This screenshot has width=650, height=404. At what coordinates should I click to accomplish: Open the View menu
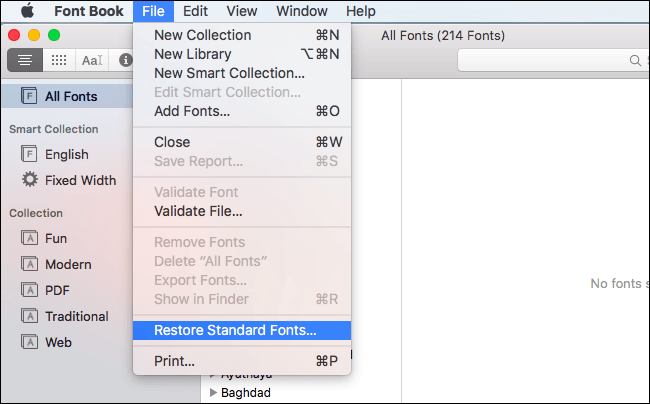tap(241, 11)
